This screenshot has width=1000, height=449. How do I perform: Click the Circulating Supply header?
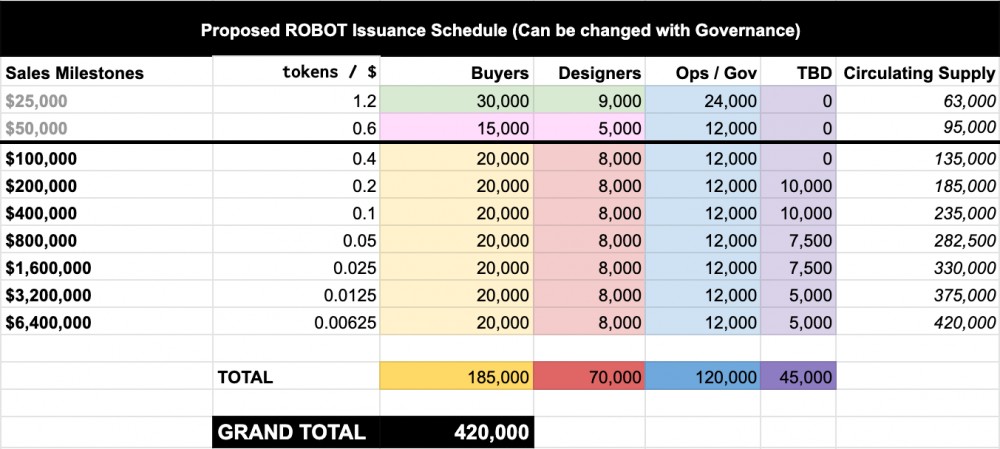pyautogui.click(x=919, y=73)
